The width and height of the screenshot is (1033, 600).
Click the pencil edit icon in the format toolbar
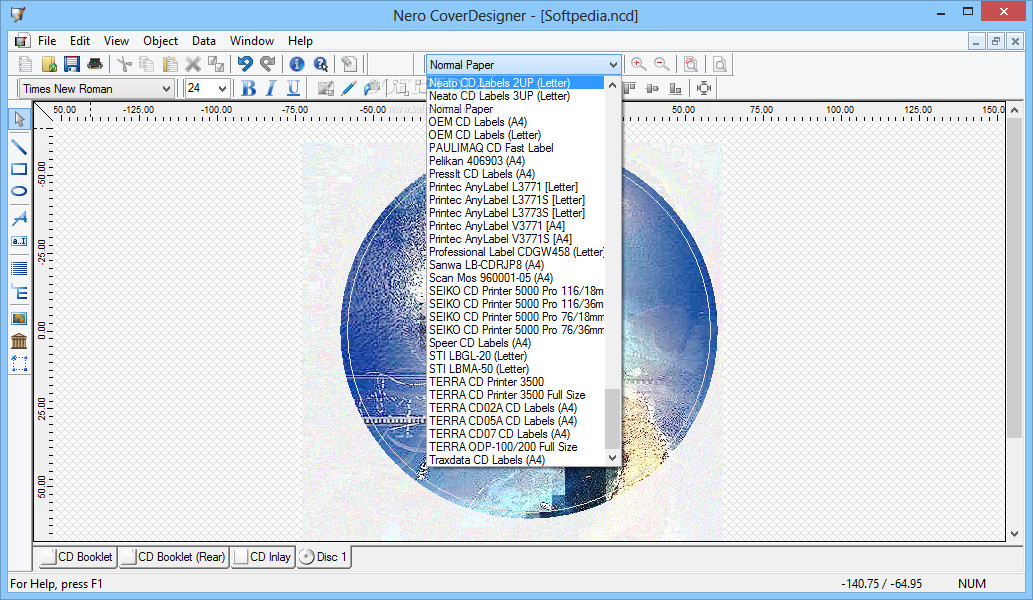349,88
